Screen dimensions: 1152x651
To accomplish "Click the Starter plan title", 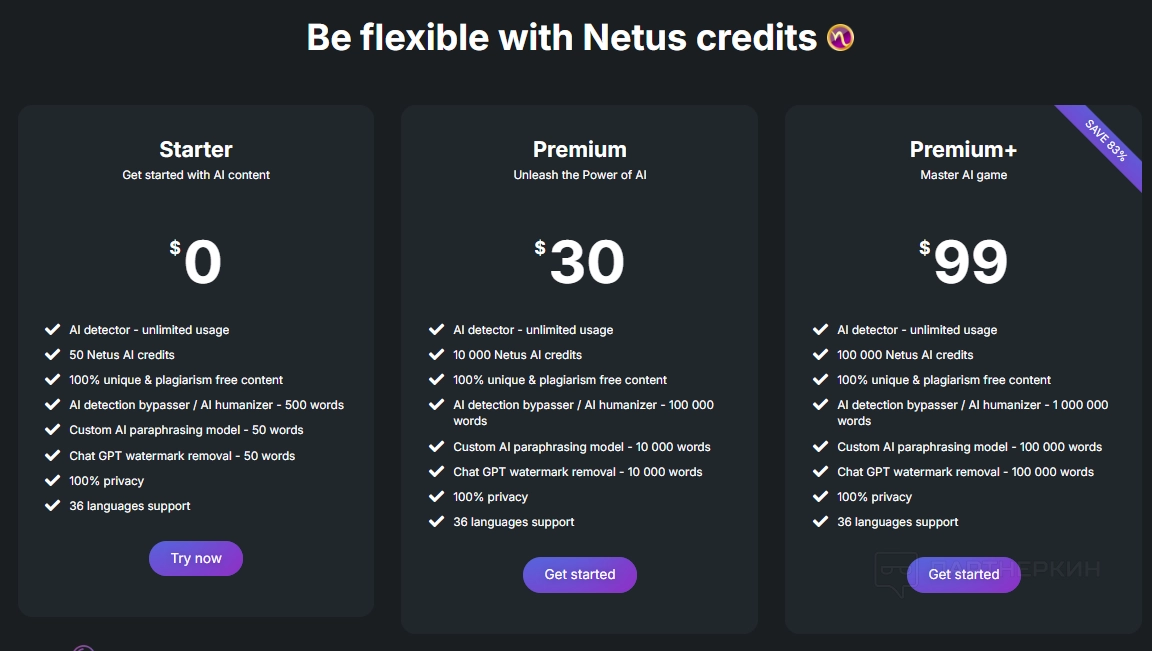I will click(196, 150).
